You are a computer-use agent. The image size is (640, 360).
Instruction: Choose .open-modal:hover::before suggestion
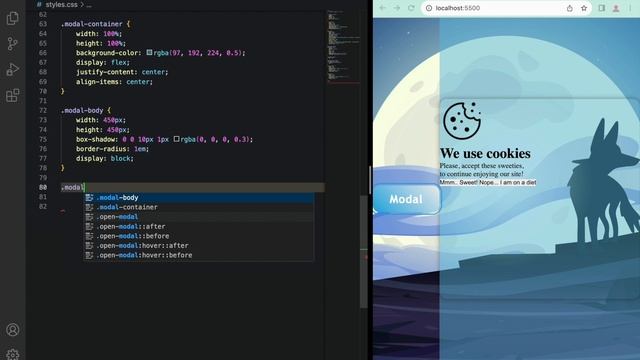[x=199, y=255]
